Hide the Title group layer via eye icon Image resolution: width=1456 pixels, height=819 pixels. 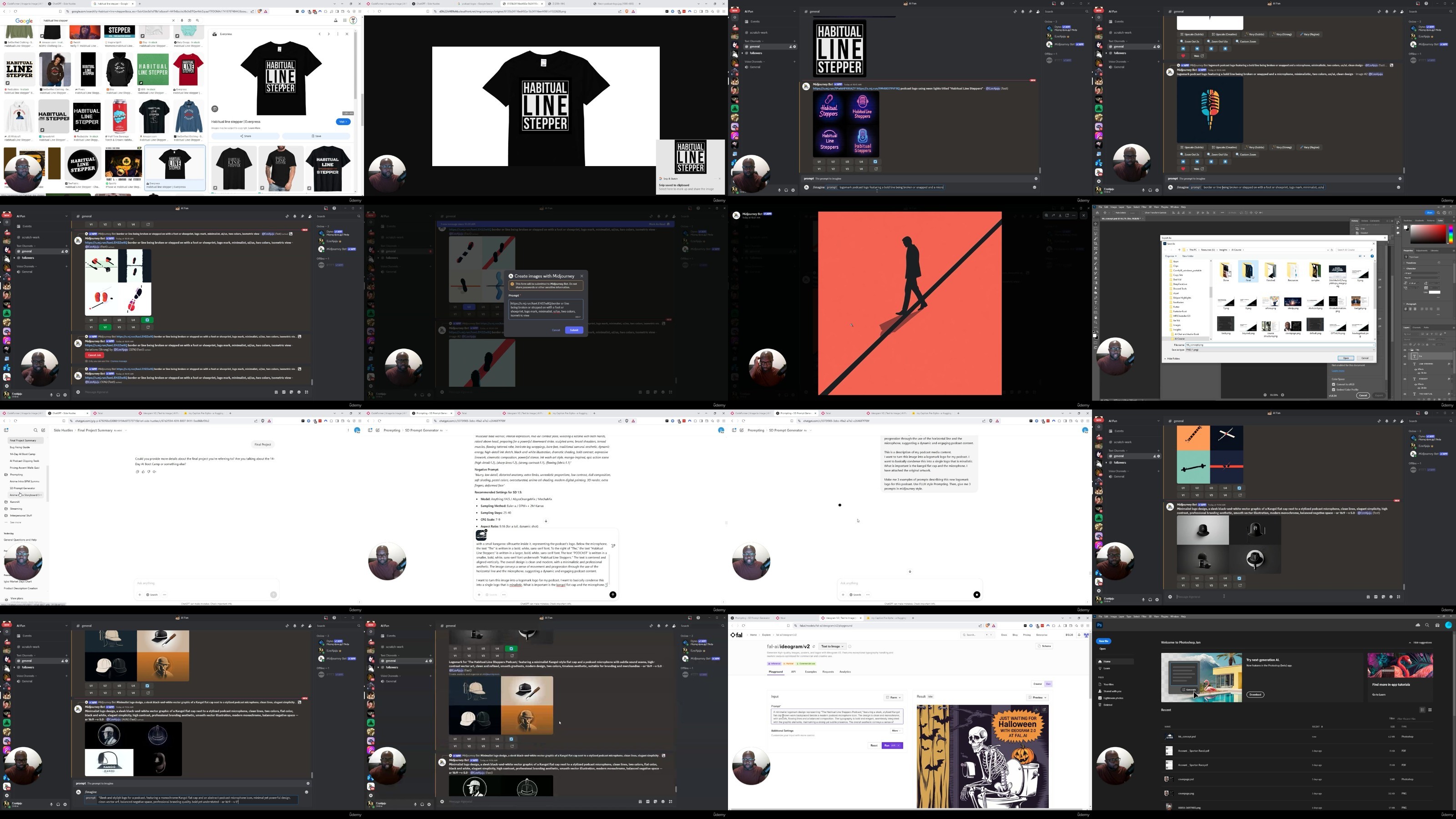(x=1405, y=350)
